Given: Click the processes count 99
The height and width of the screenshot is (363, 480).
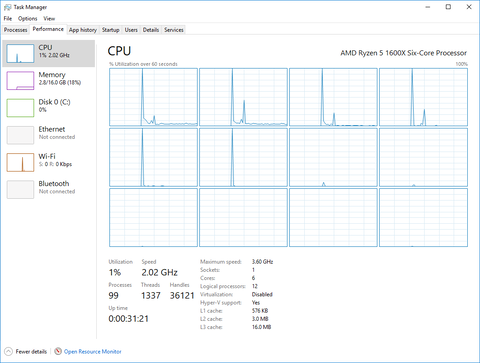Looking at the screenshot, I should pyautogui.click(x=113, y=295).
